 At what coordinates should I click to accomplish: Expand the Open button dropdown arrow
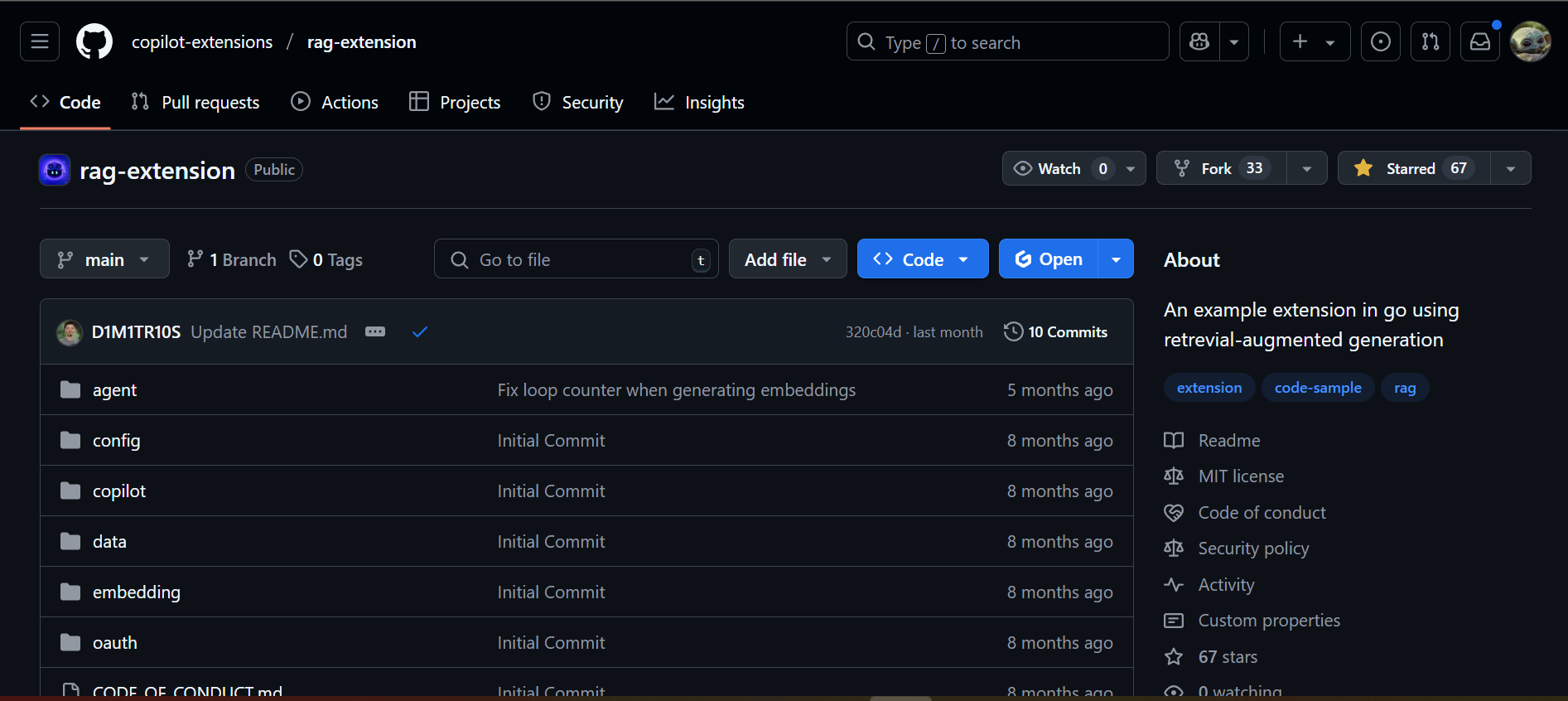click(1116, 259)
